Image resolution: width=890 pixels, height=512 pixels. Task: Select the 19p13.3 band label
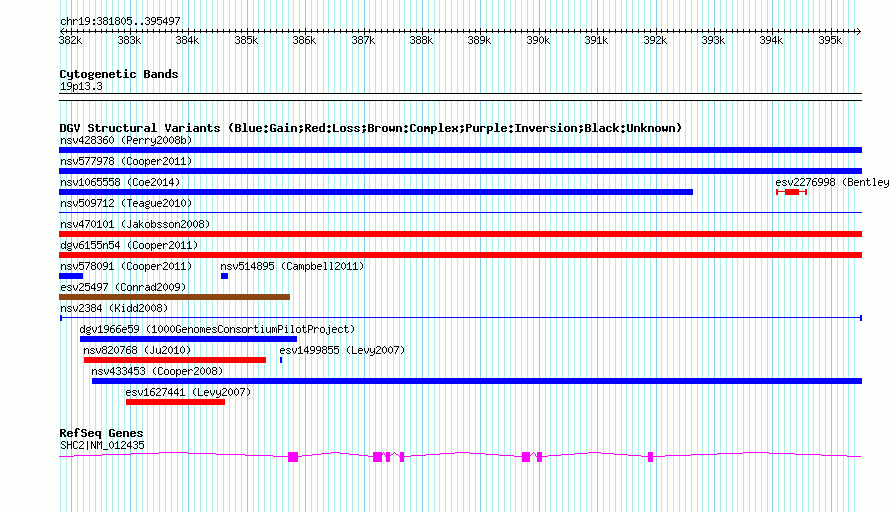(81, 86)
